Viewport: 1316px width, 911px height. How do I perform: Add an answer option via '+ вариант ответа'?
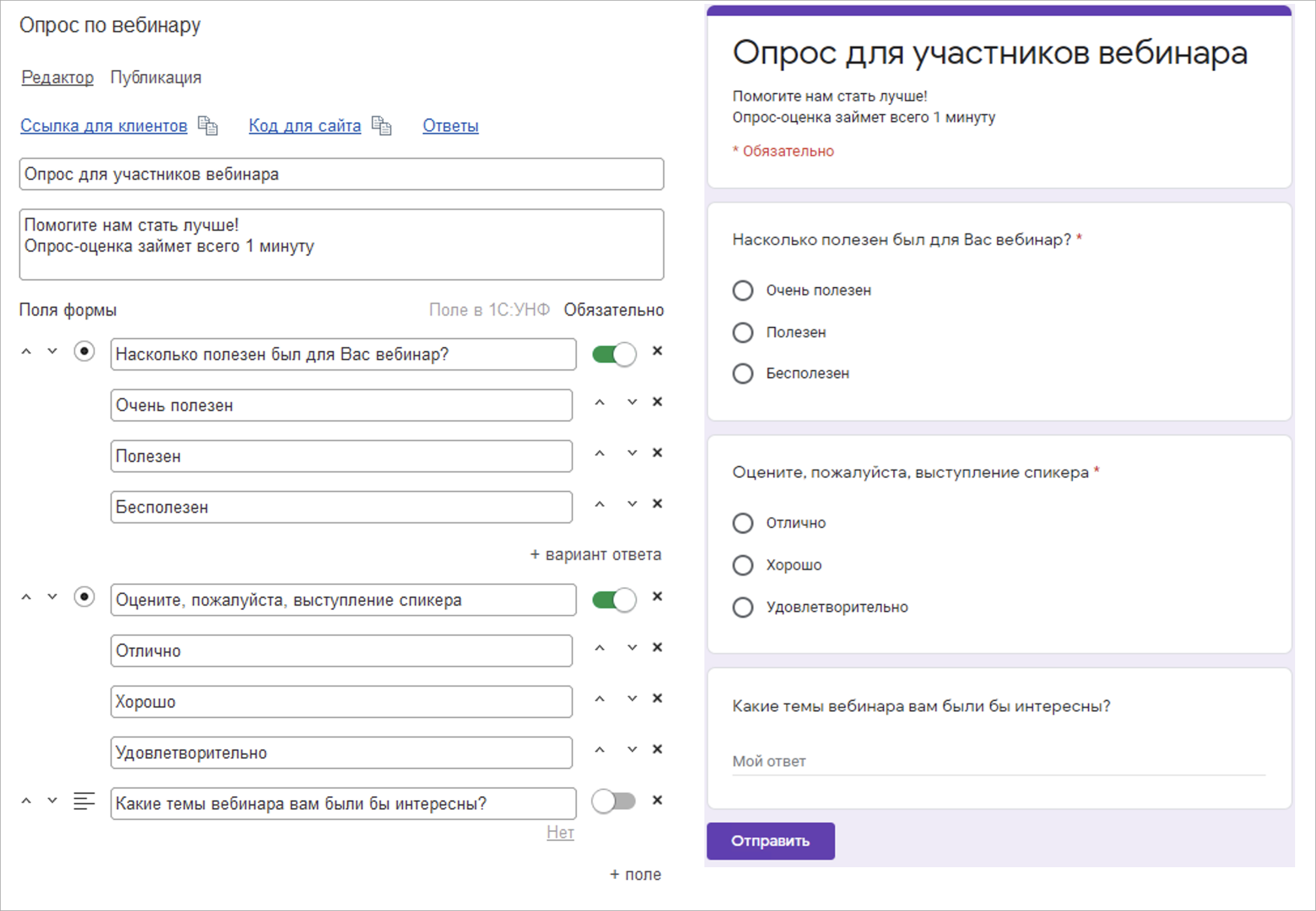coord(595,554)
